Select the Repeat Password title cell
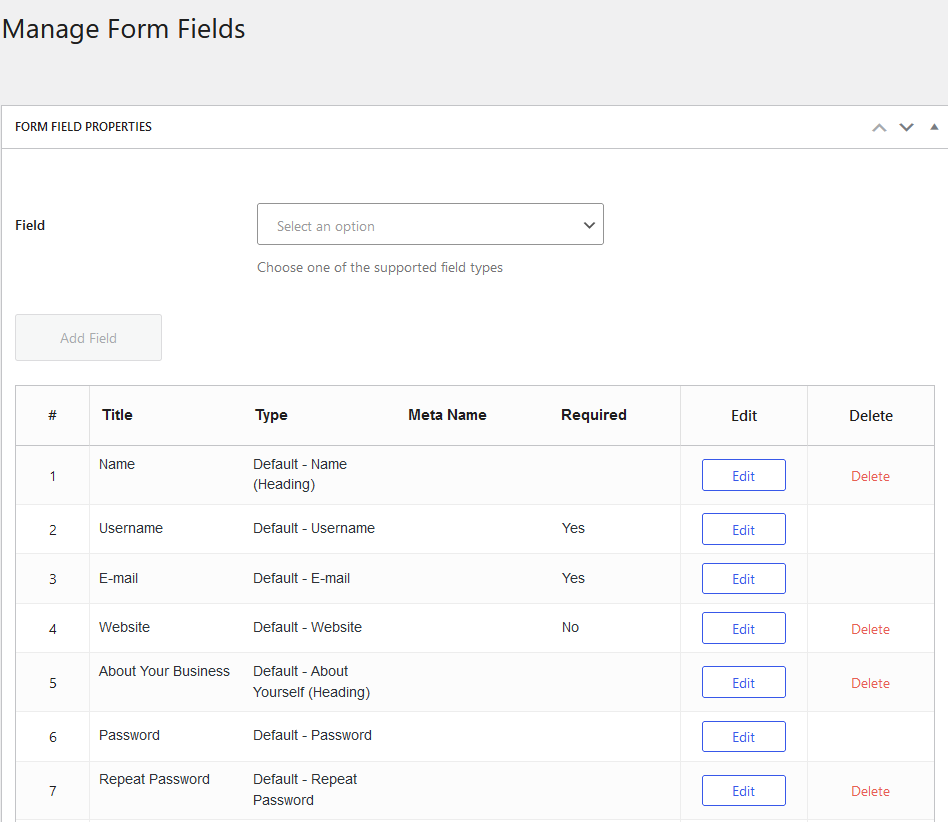This screenshot has width=948, height=822. click(154, 780)
